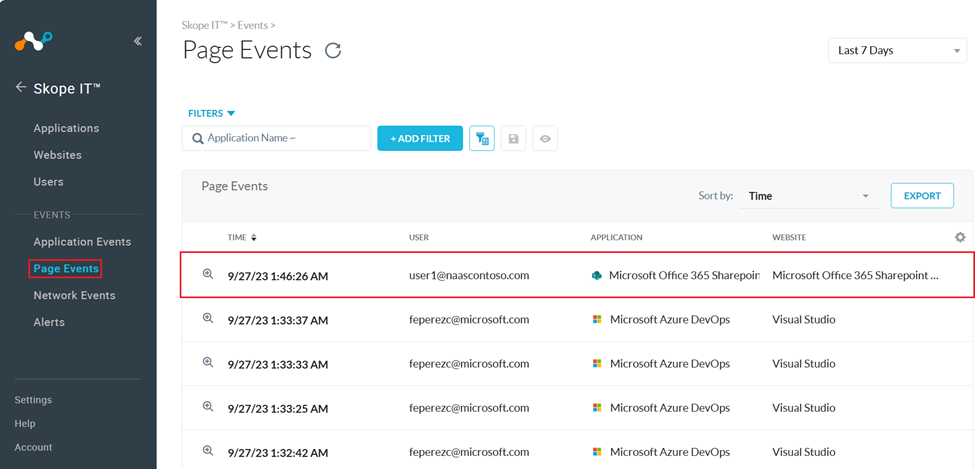Click Skope IT sidebar heading
The height and width of the screenshot is (469, 975).
67,88
